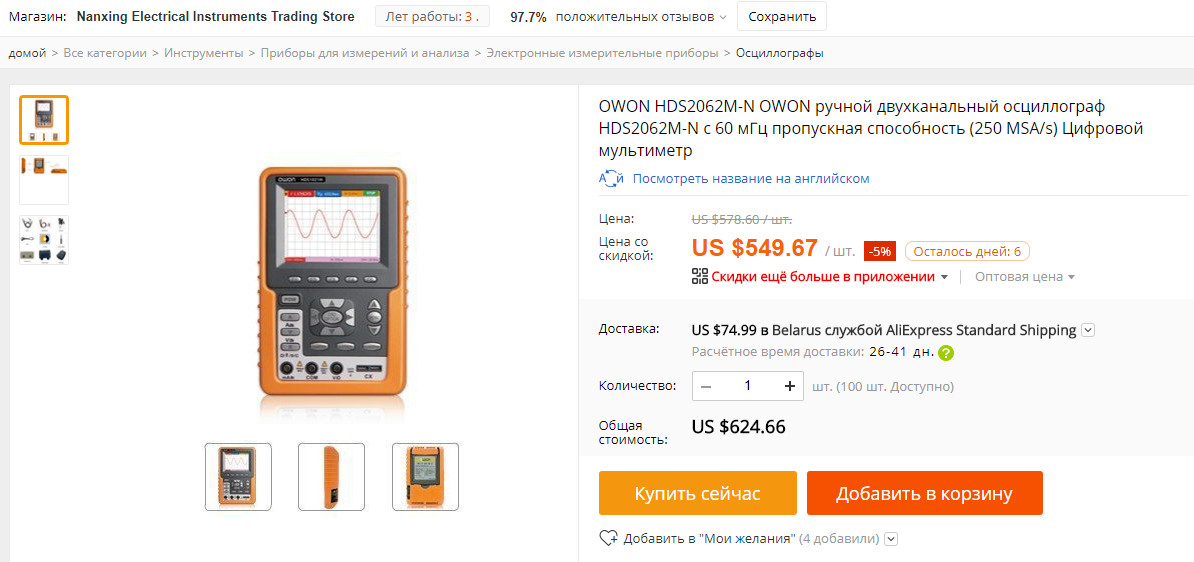The height and width of the screenshot is (562, 1194).
Task: Click the heart icon to add to wishlist
Action: tap(608, 538)
